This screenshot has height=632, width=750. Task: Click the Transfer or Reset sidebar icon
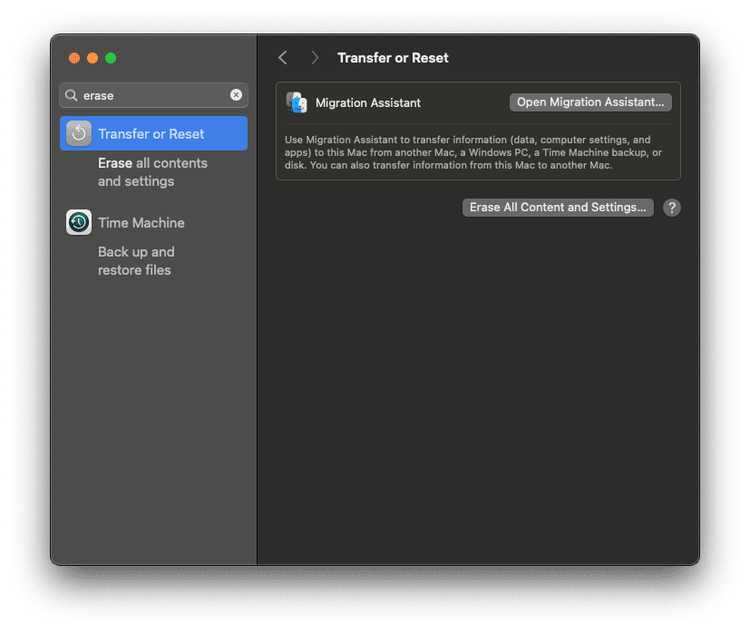coord(79,134)
